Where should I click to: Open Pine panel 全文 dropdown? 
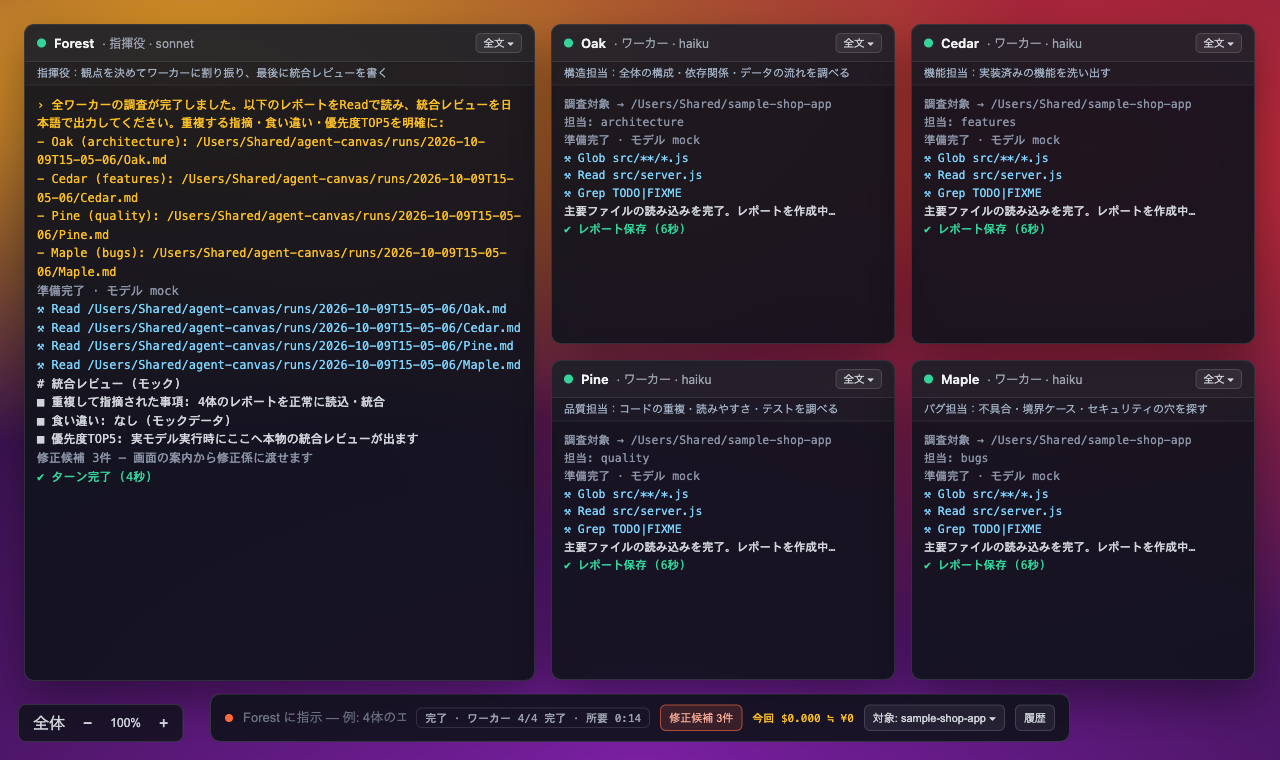(x=858, y=379)
